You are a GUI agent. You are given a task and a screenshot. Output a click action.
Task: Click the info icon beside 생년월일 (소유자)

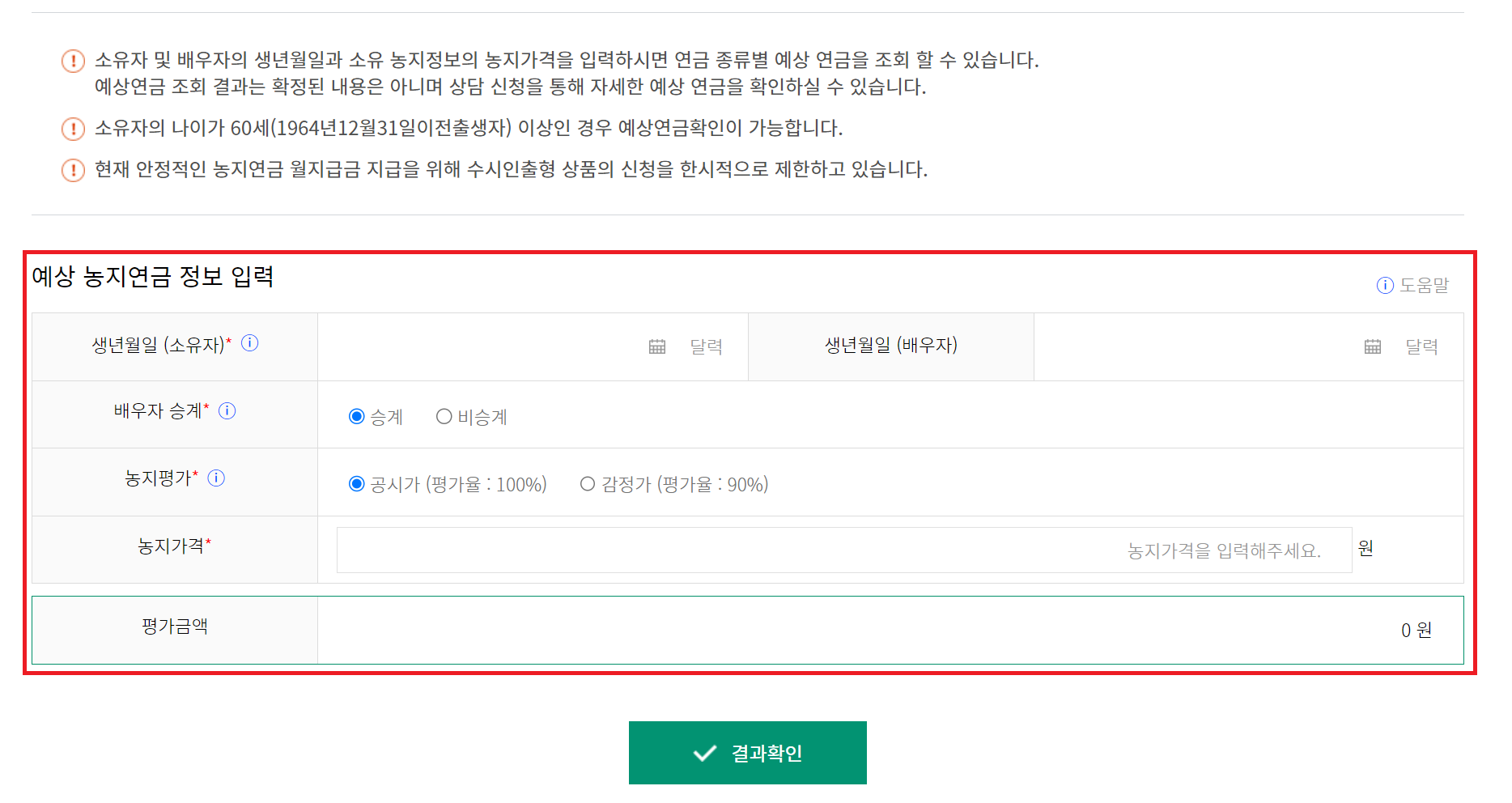tap(251, 342)
